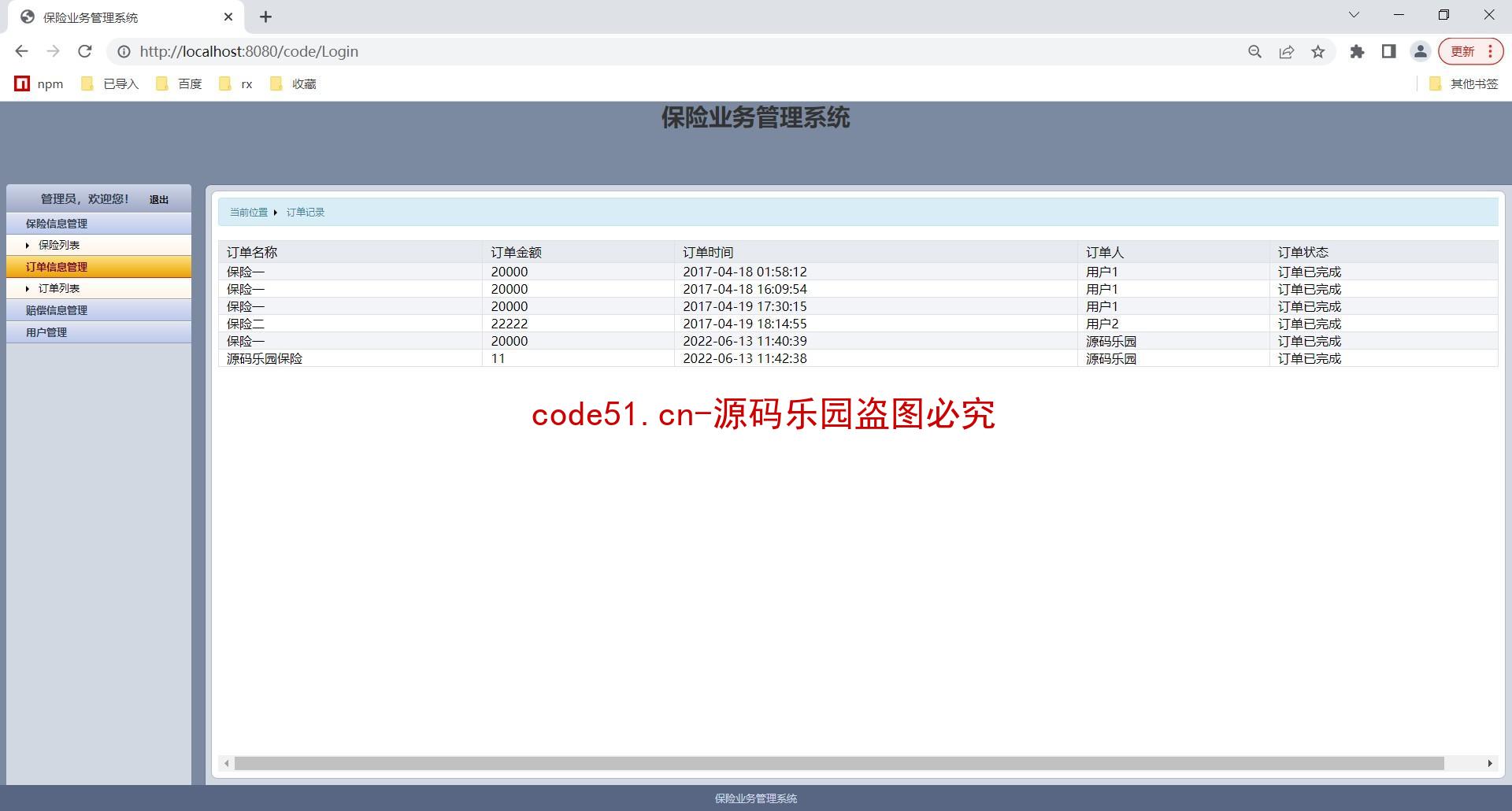Open the profile avatar icon
Screen dimensions: 1512x811
[x=1420, y=51]
